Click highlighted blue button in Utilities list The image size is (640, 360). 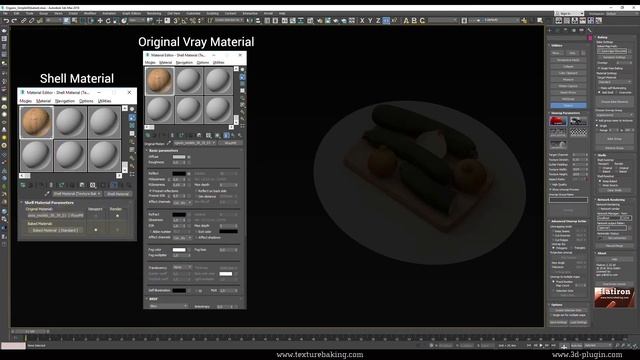tap(568, 106)
